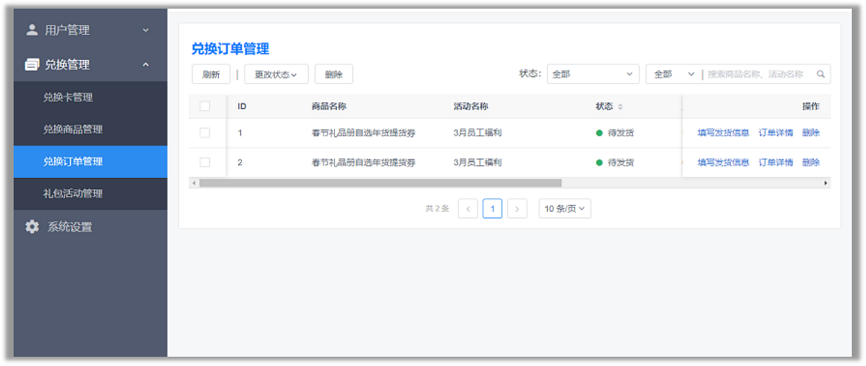Click the 商品名称 column header
Image resolution: width=866 pixels, height=366 pixels.
[x=329, y=106]
